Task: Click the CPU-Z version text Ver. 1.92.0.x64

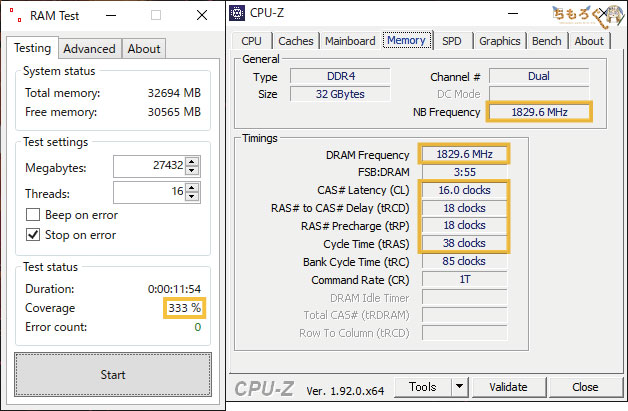Action: [x=345, y=391]
